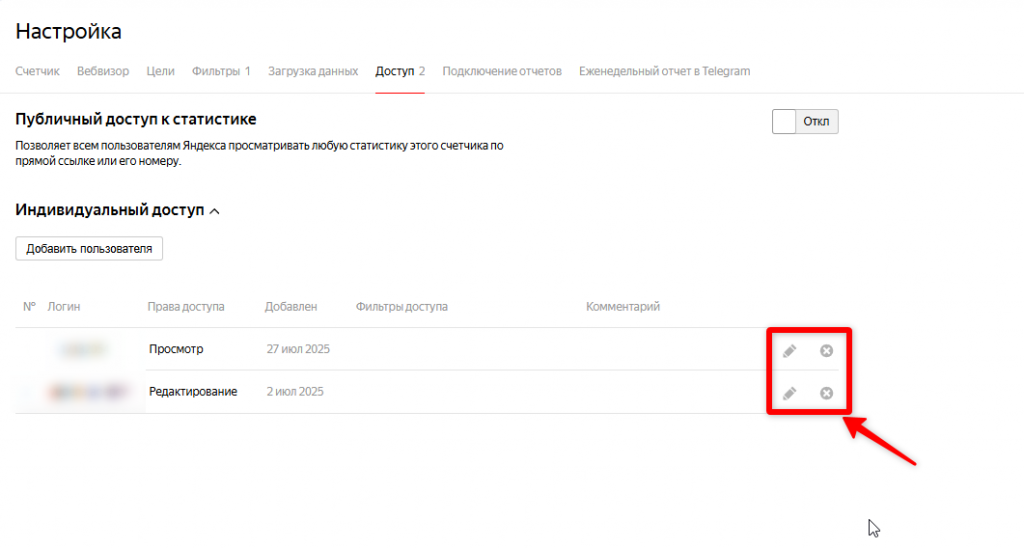
Task: Open Еженедельный отчет в Telegram tab
Action: (664, 71)
